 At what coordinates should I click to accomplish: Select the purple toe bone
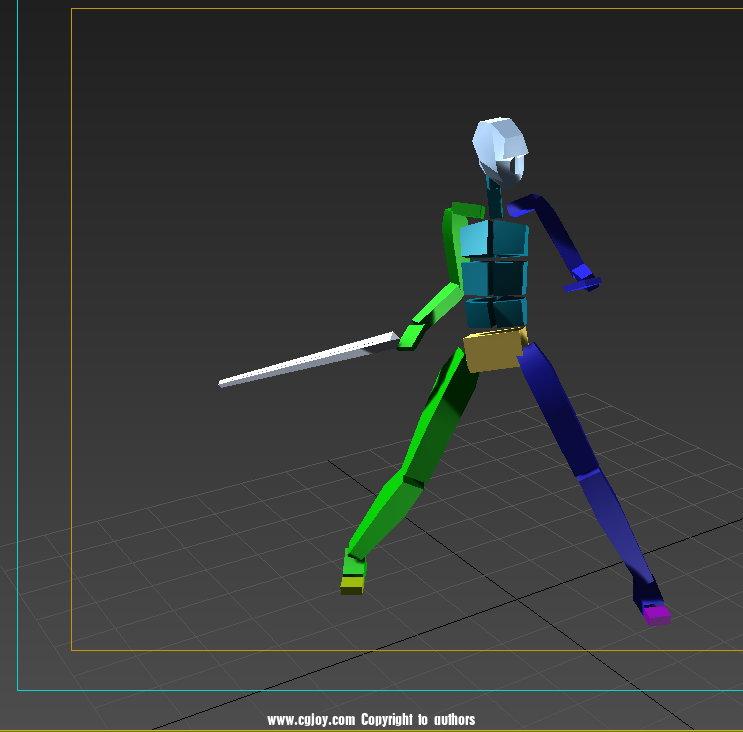coord(656,616)
